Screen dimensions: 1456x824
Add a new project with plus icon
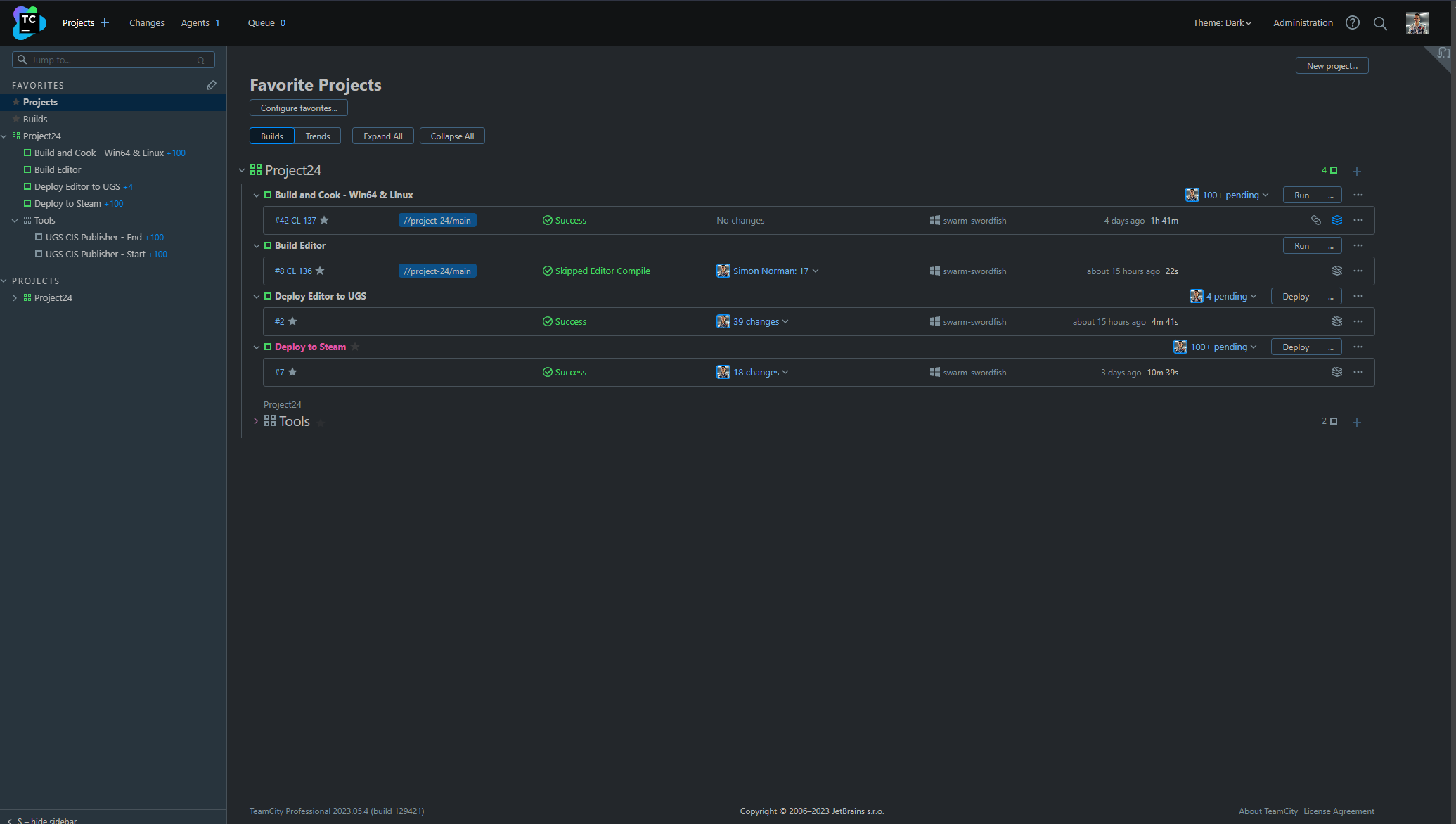105,22
